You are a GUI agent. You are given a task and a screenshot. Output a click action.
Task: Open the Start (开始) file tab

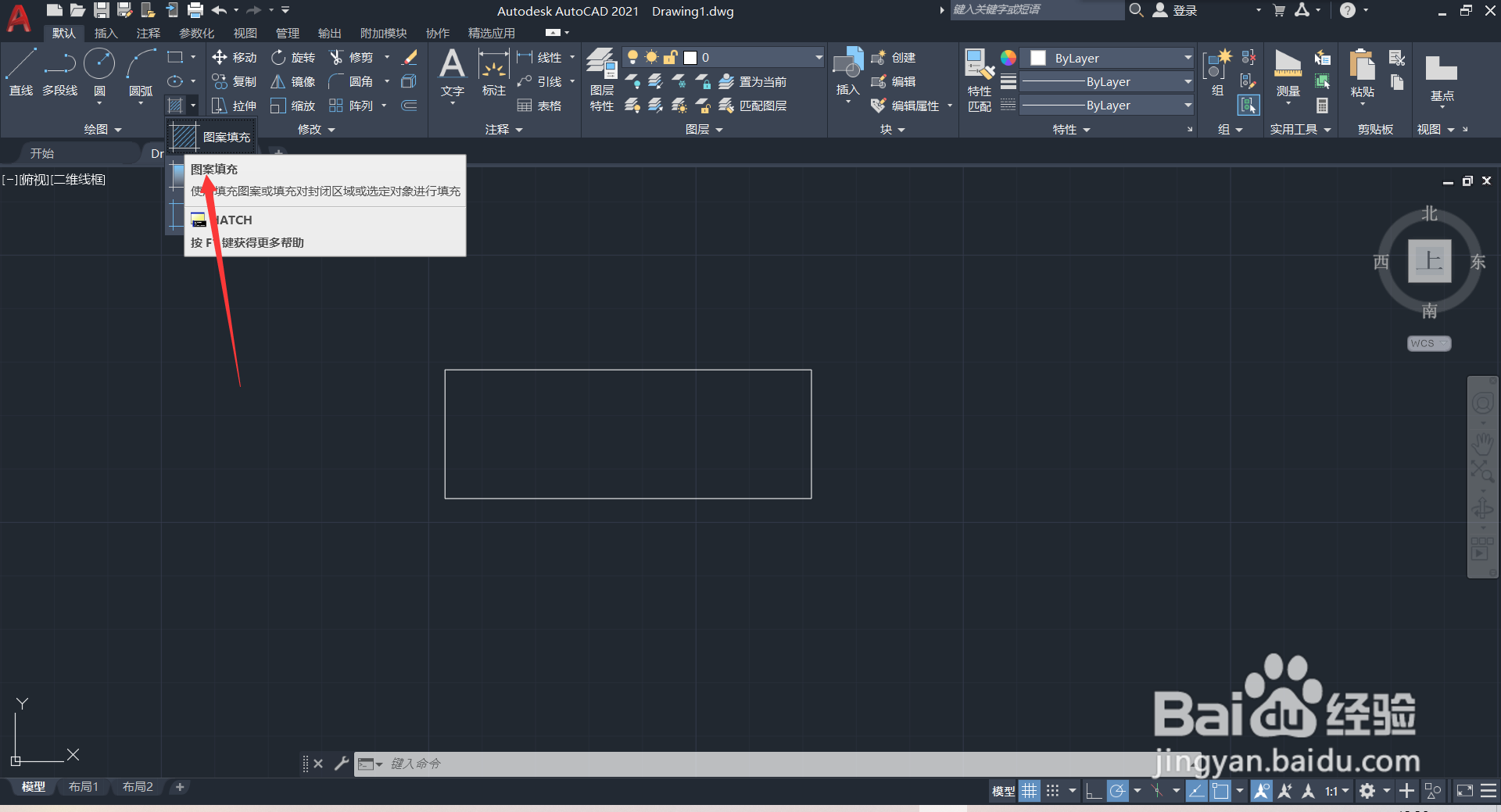click(42, 153)
